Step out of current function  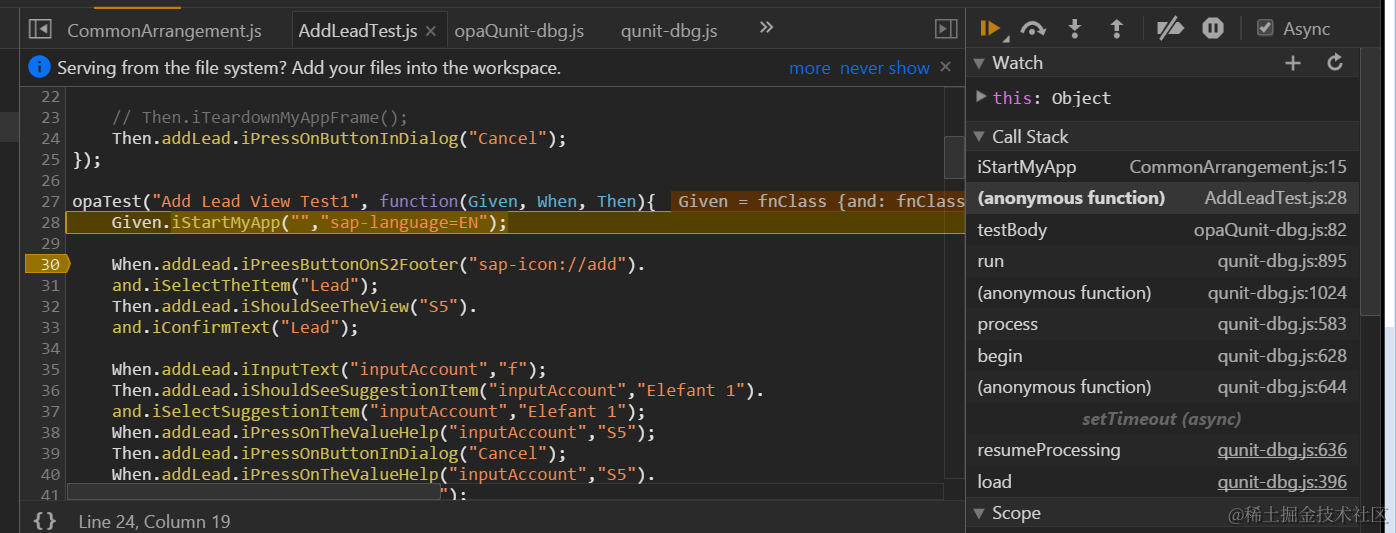click(1117, 29)
